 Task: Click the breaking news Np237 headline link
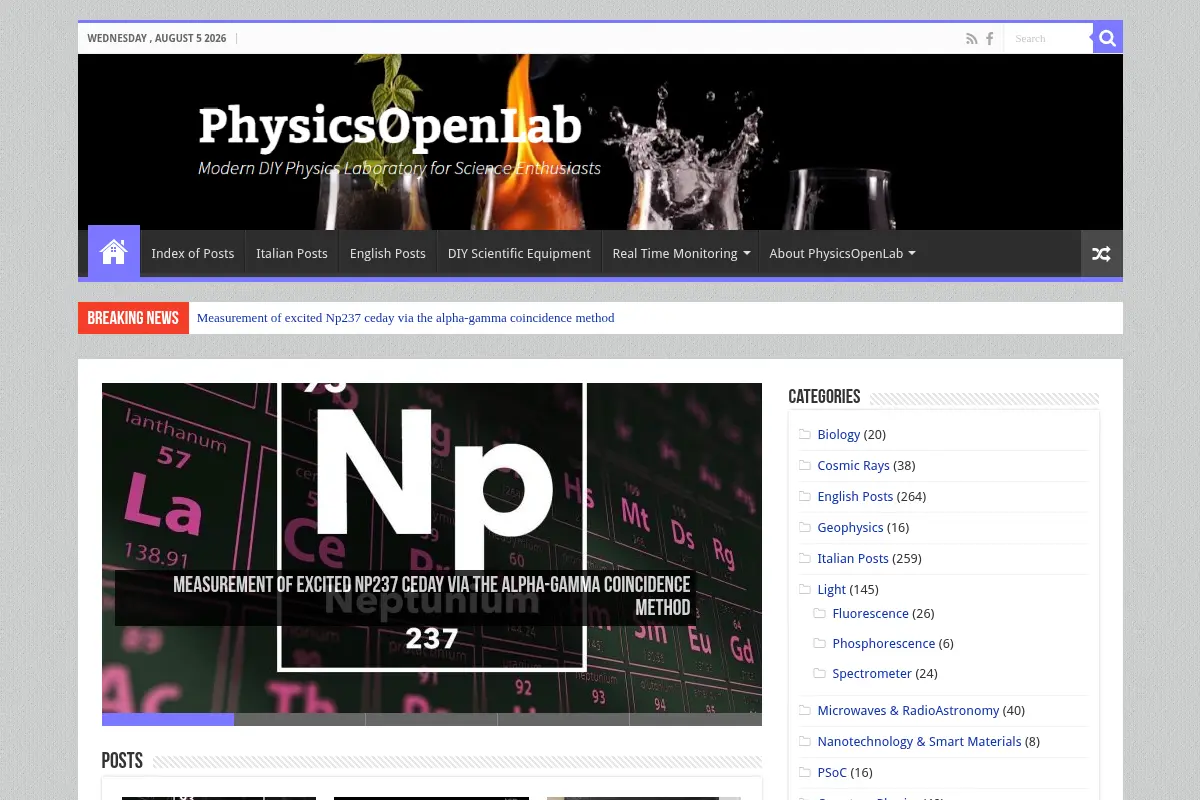tap(405, 318)
